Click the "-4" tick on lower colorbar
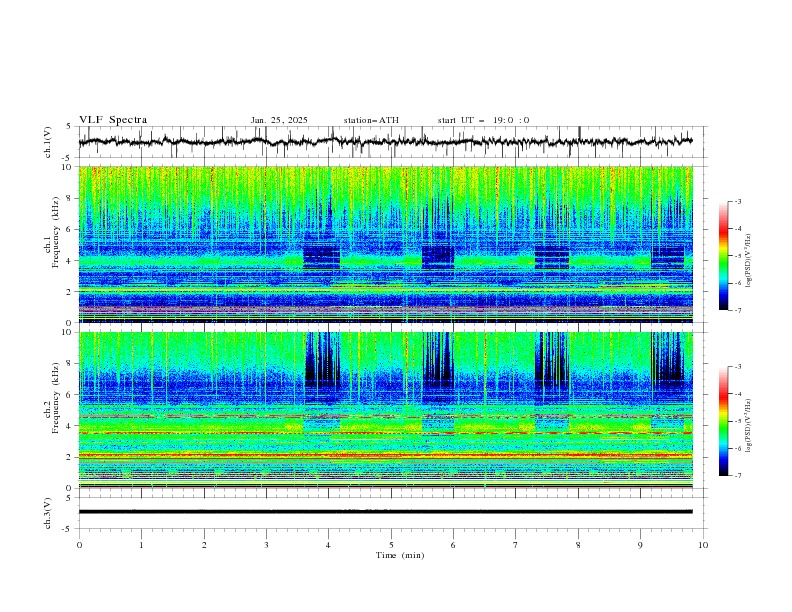Image resolution: width=792 pixels, height=612 pixels. [x=738, y=394]
